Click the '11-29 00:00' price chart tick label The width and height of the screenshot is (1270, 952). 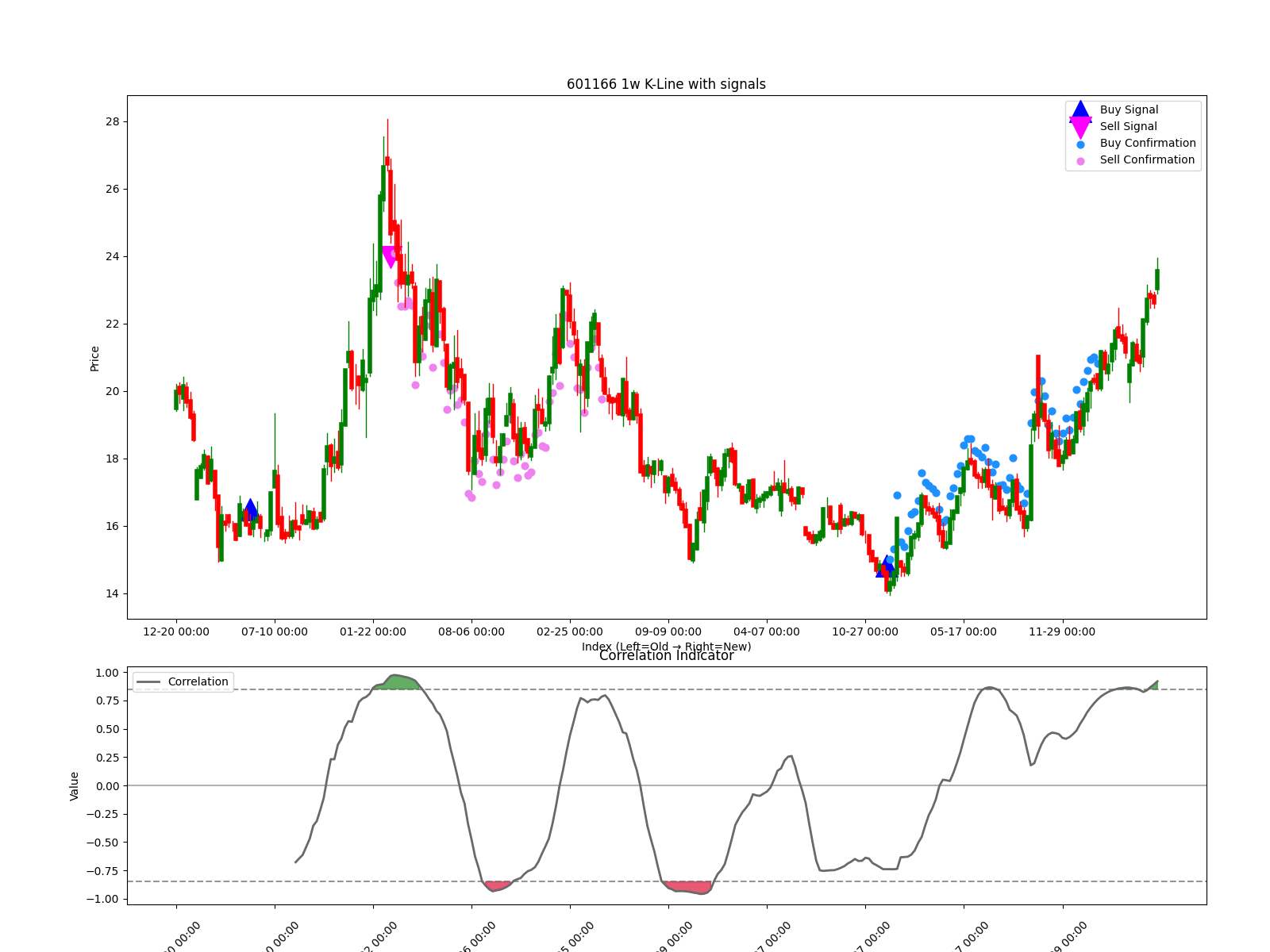(x=1062, y=631)
